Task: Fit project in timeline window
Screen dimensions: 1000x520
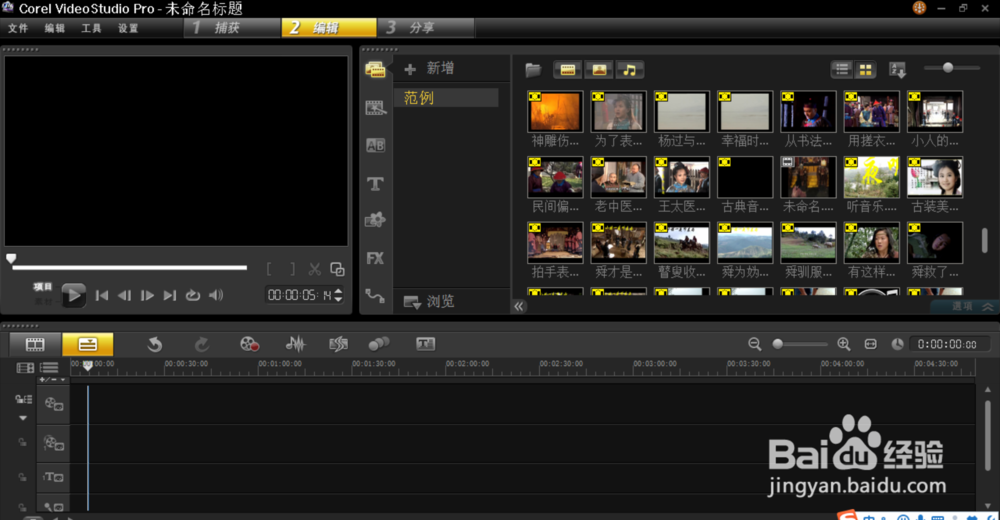Action: (x=871, y=345)
